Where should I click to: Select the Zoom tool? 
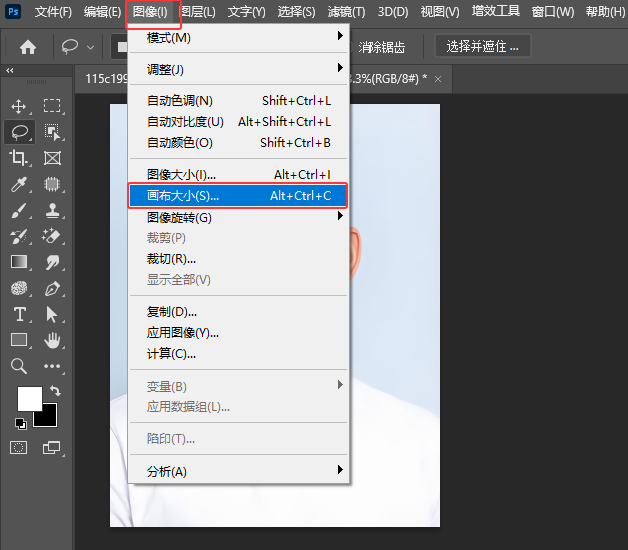(x=18, y=366)
